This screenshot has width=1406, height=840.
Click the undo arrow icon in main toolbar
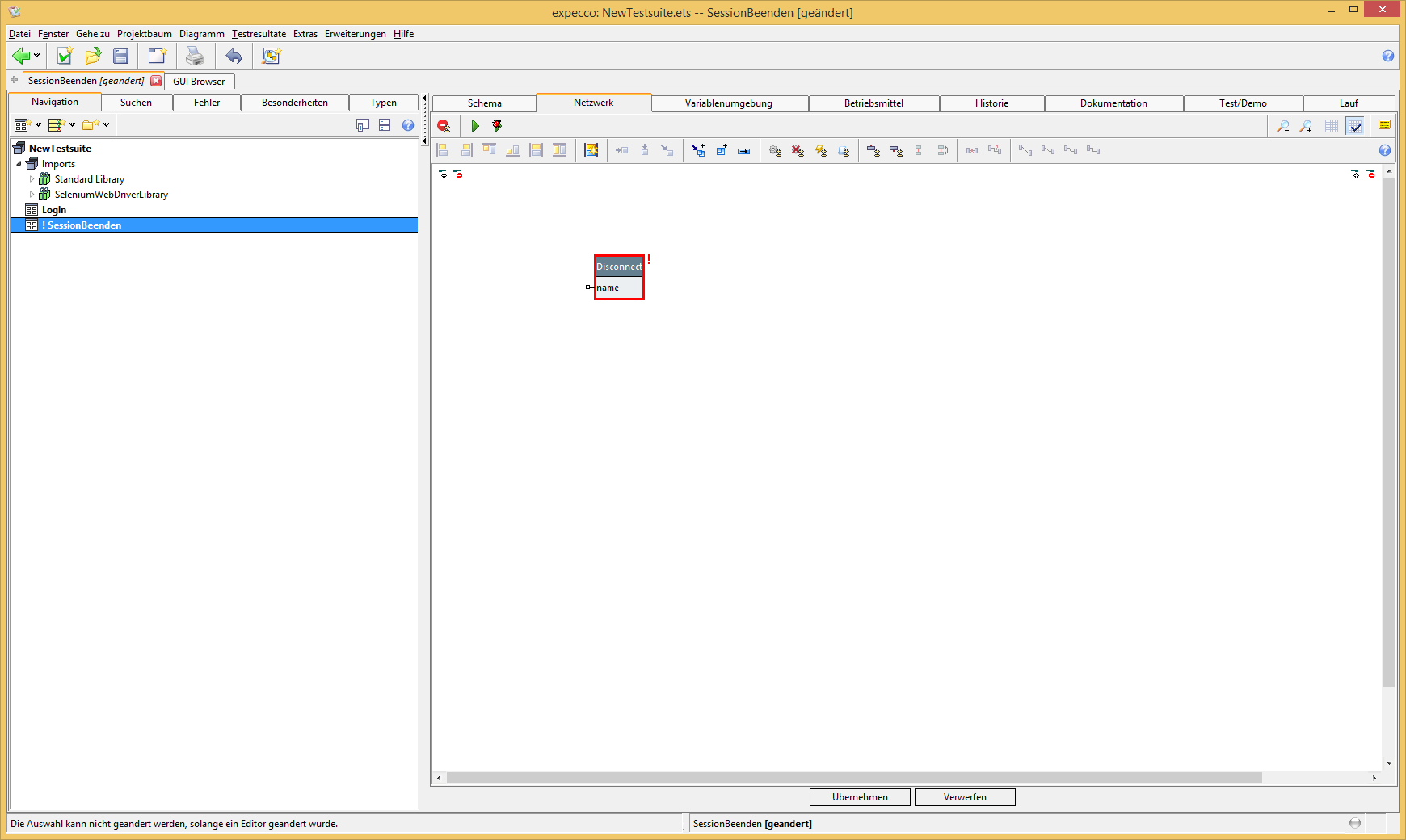(x=234, y=56)
